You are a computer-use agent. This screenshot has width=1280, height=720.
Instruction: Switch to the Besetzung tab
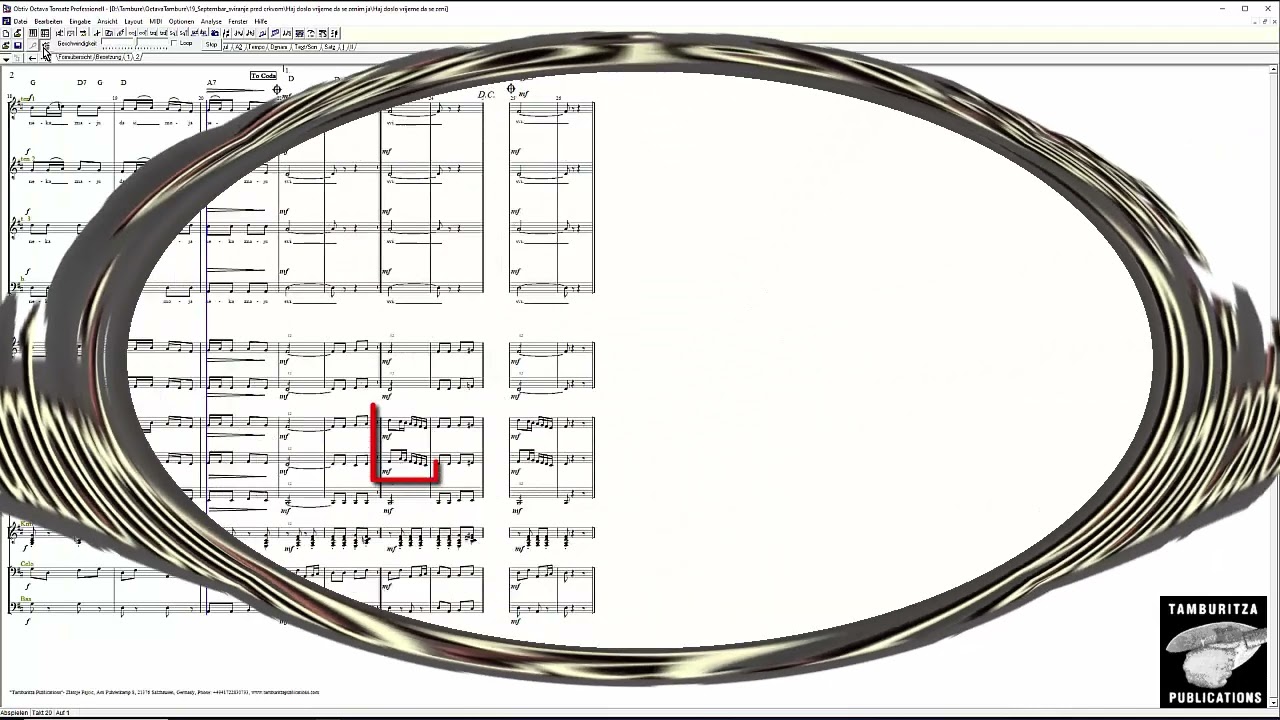[107, 57]
